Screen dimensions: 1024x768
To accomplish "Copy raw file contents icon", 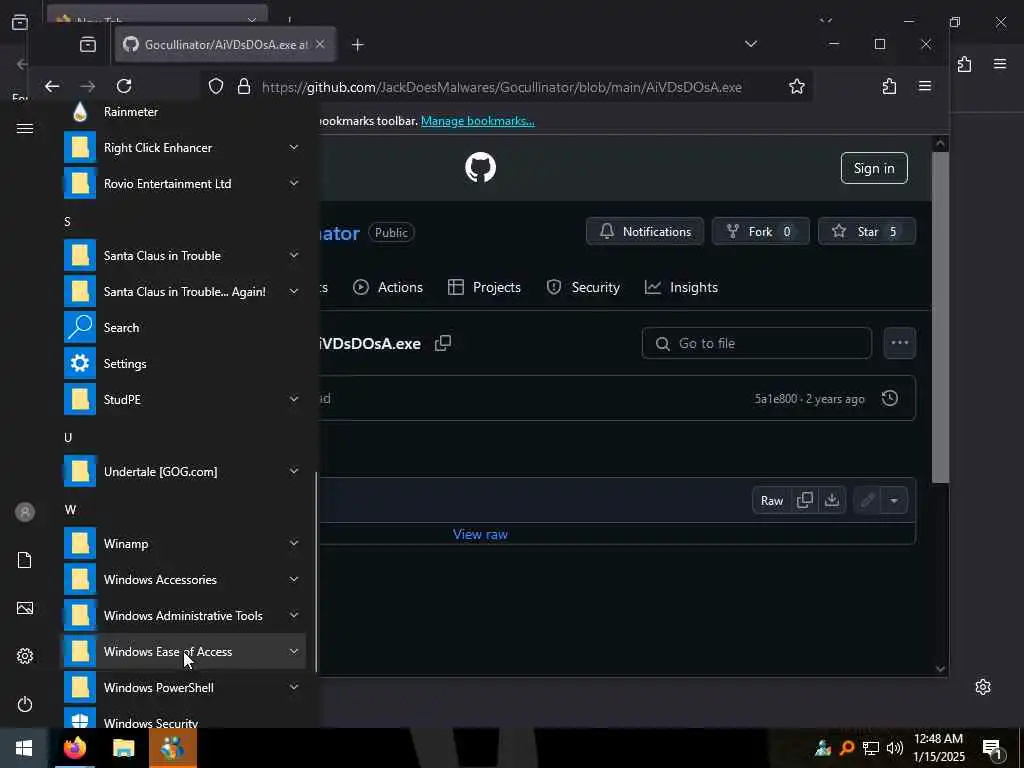I will click(805, 500).
